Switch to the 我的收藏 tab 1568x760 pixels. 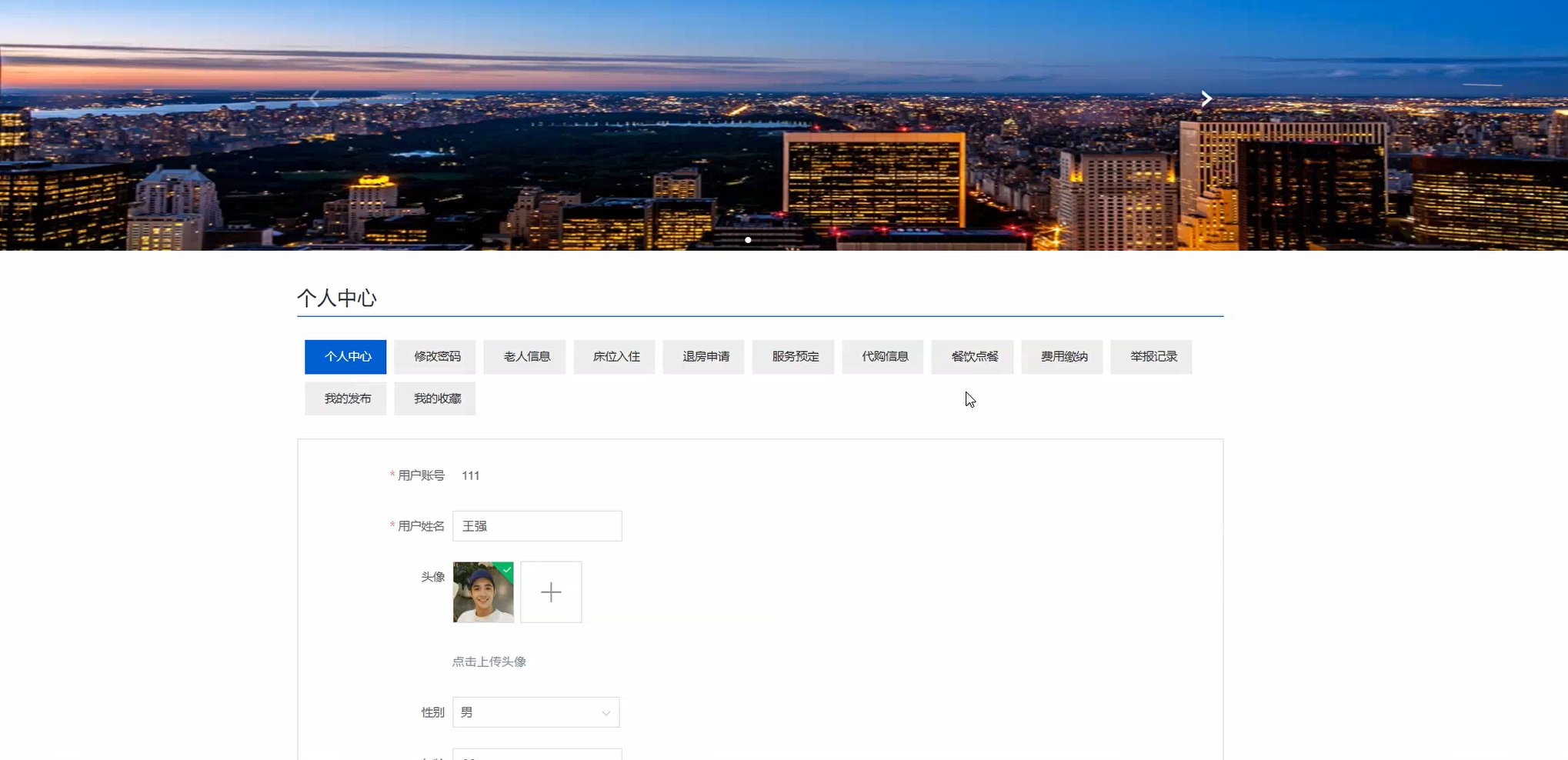click(435, 398)
